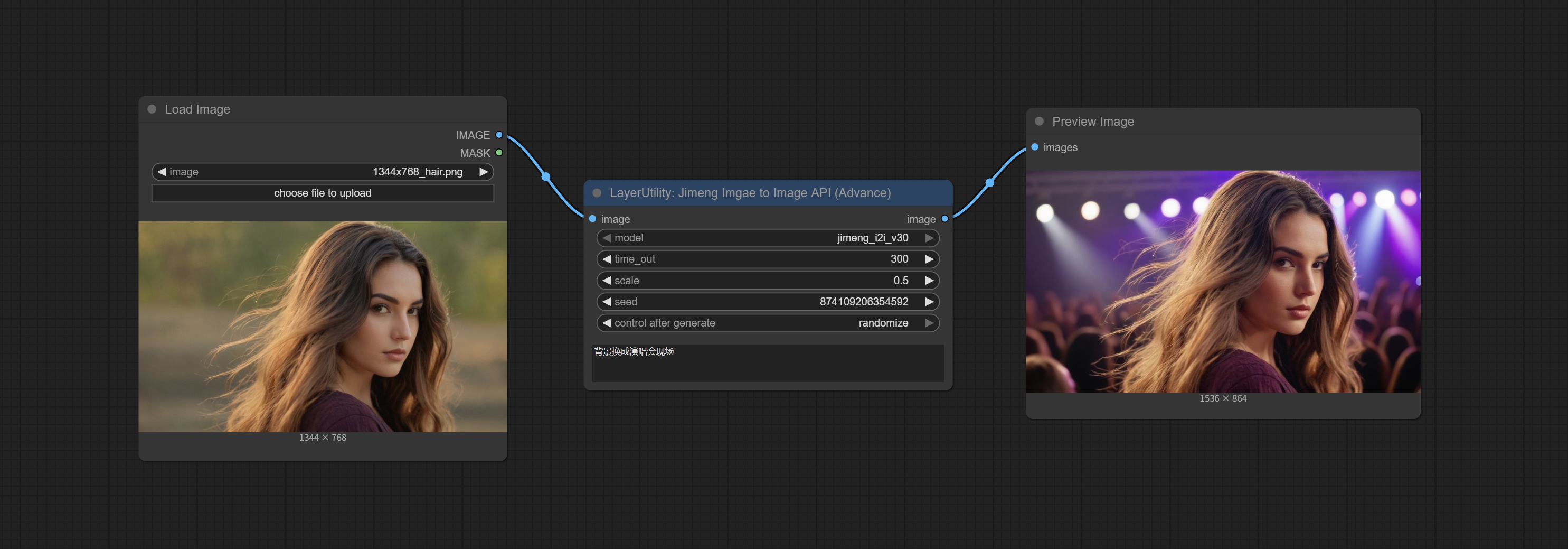Click the images input port on Preview Image
This screenshot has width=1568, height=549.
1035,147
